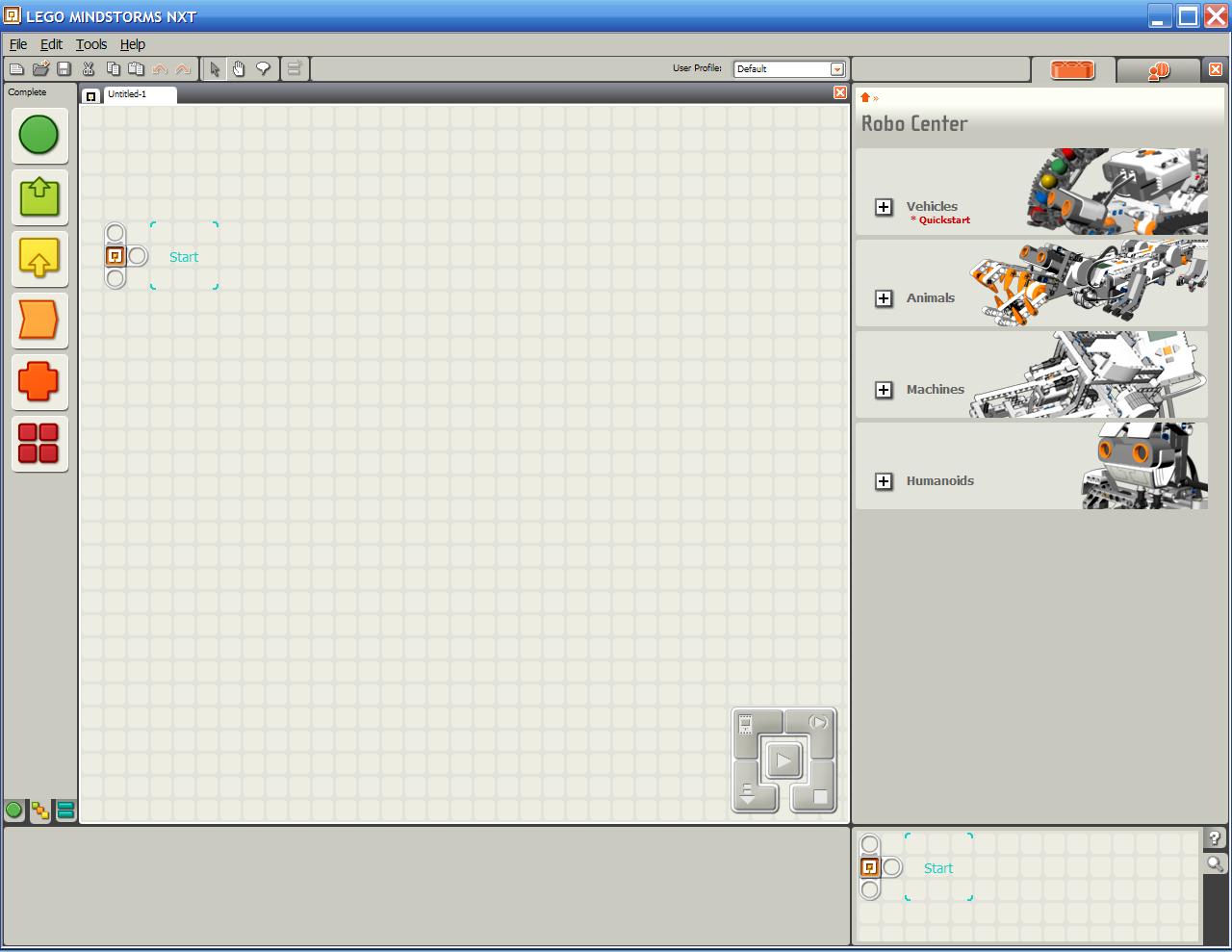Open the File menu
This screenshot has height=952, width=1232.
(x=18, y=44)
